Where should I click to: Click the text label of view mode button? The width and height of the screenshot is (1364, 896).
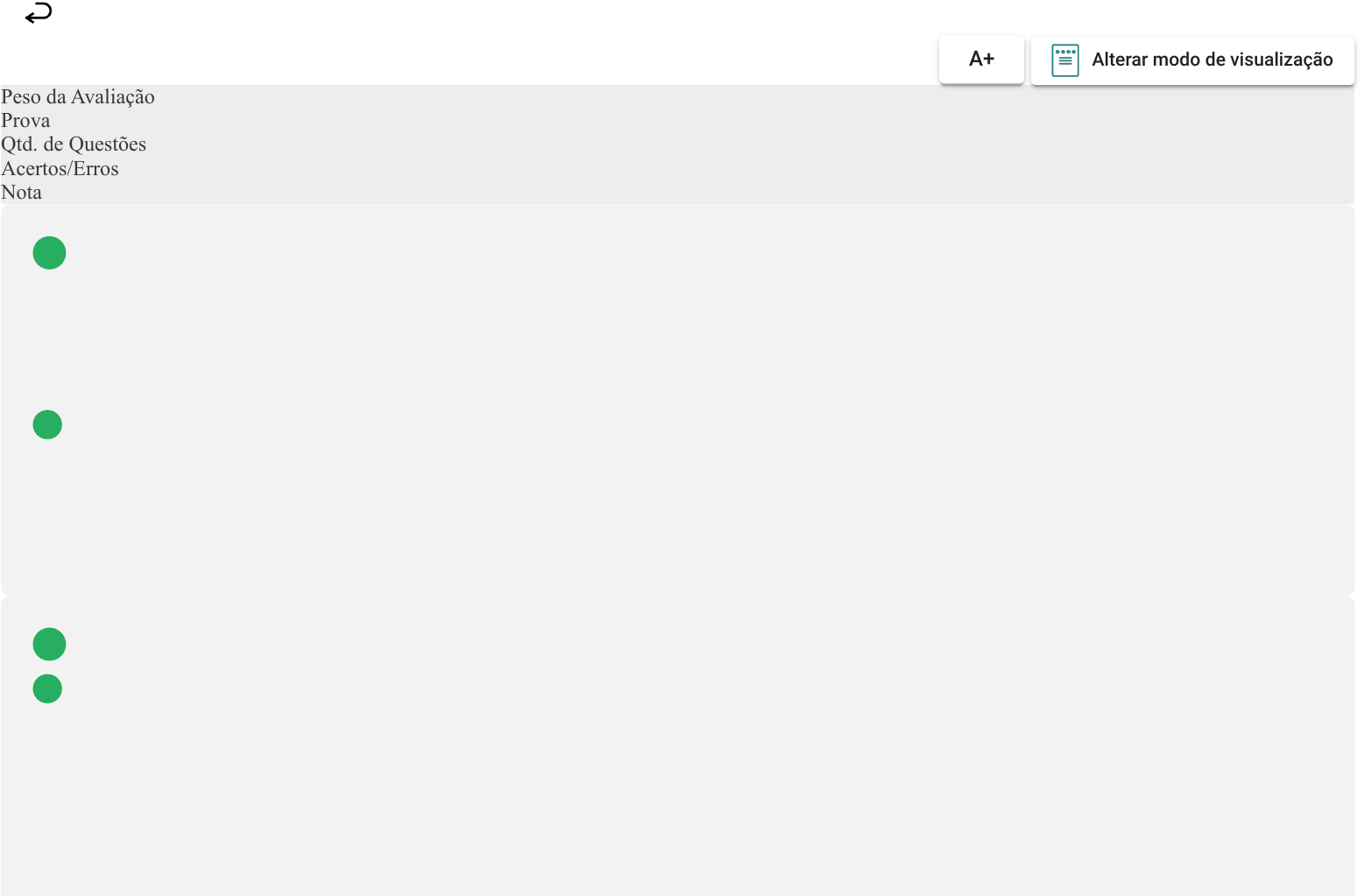pos(1212,60)
